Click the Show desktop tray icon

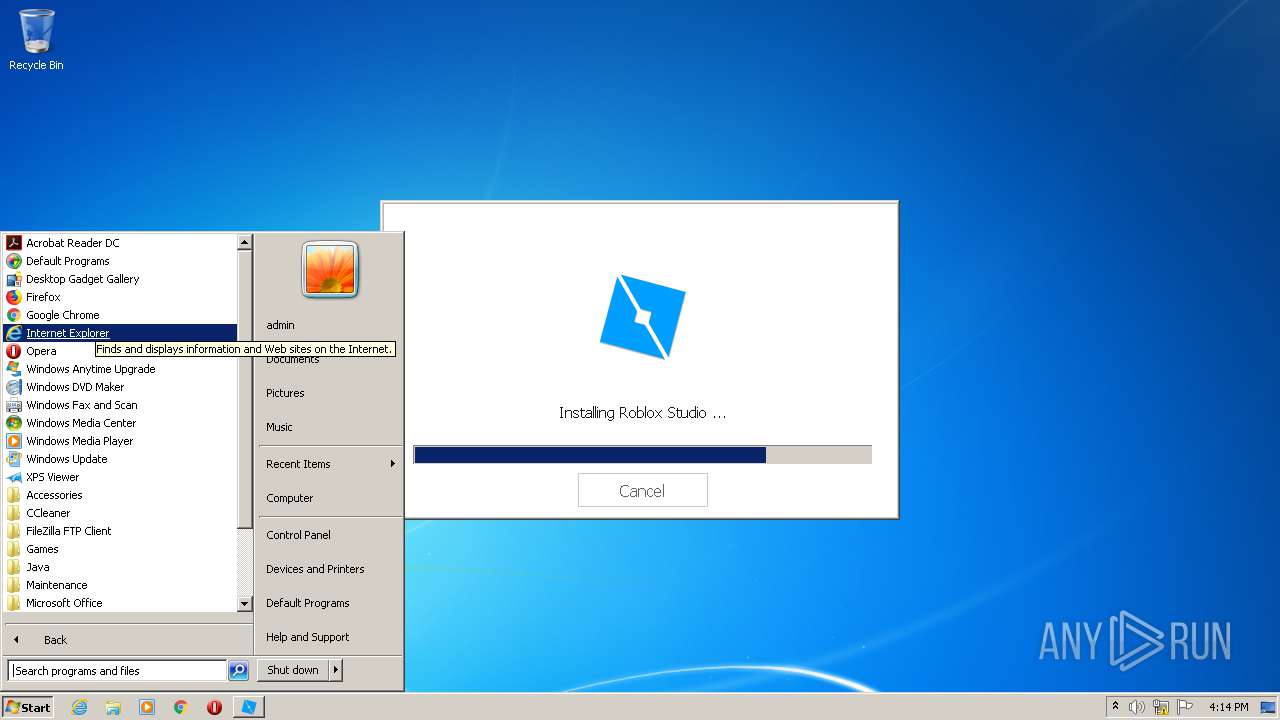pyautogui.click(x=1268, y=707)
